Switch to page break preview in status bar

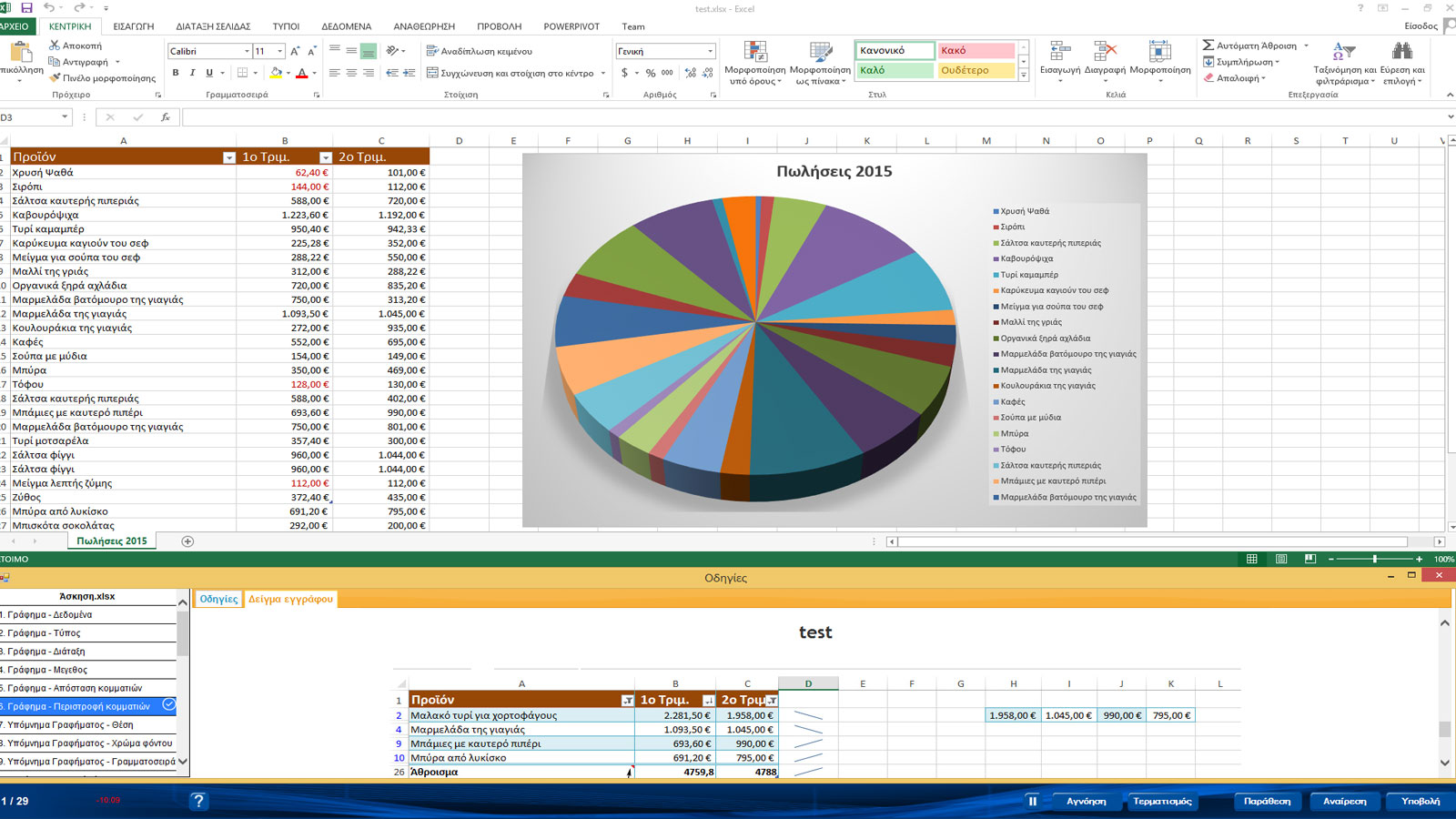pyautogui.click(x=1310, y=559)
